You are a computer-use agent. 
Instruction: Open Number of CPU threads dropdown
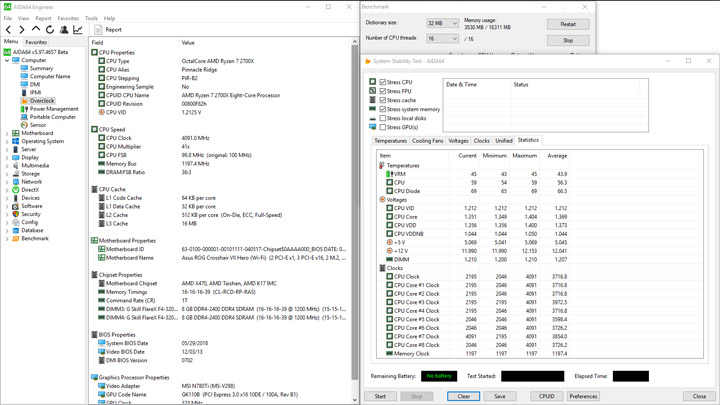pos(442,39)
